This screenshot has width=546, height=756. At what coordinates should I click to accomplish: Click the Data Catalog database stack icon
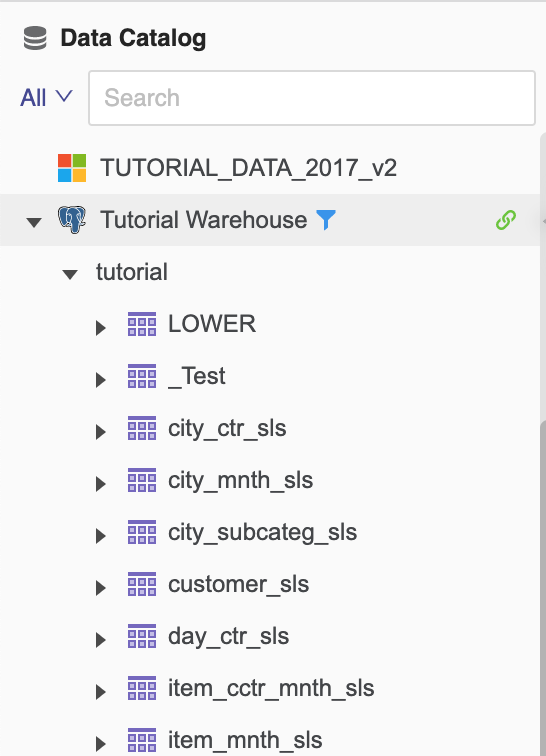(x=35, y=39)
